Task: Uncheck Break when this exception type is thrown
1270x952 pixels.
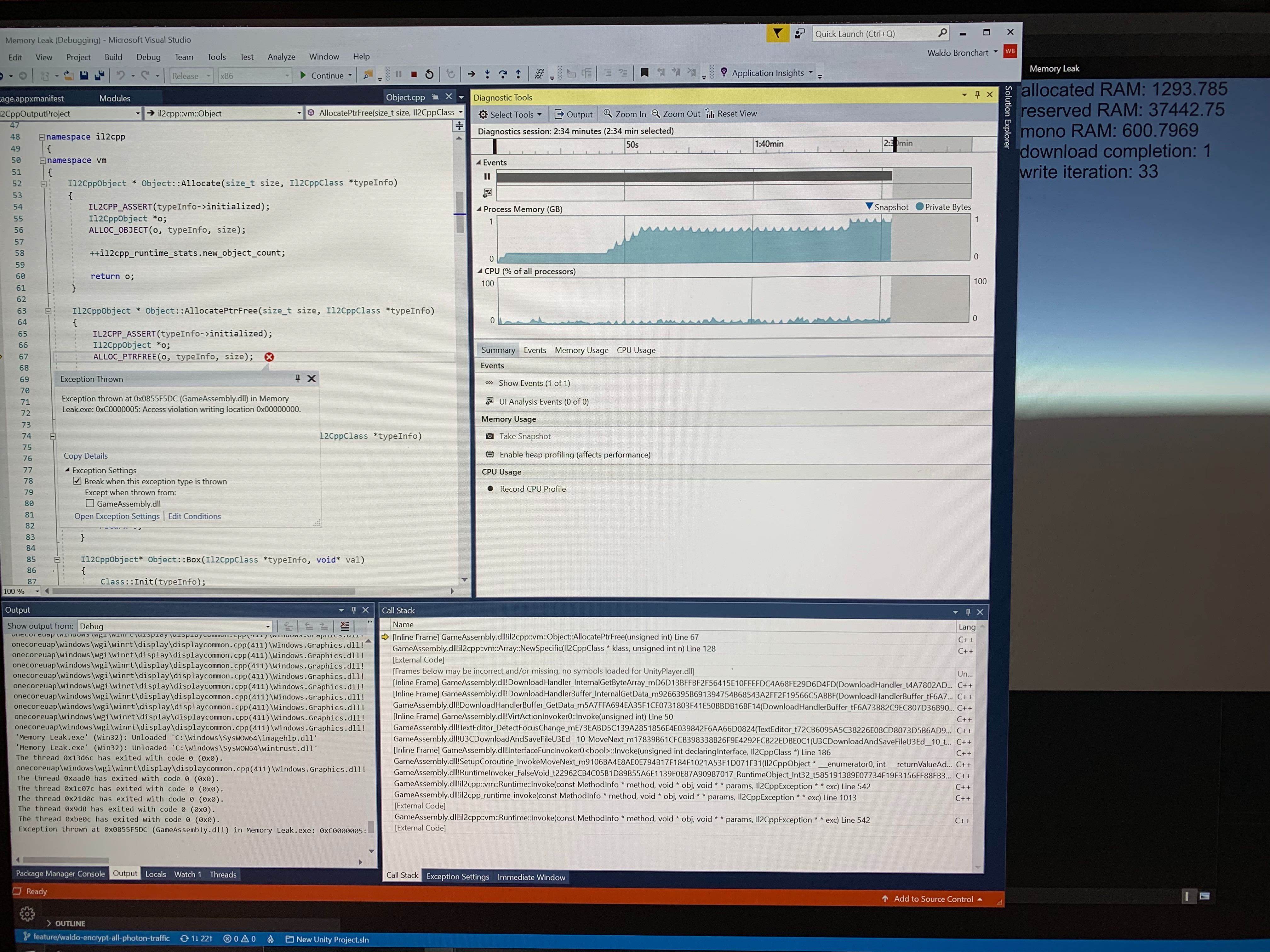Action: [x=77, y=481]
